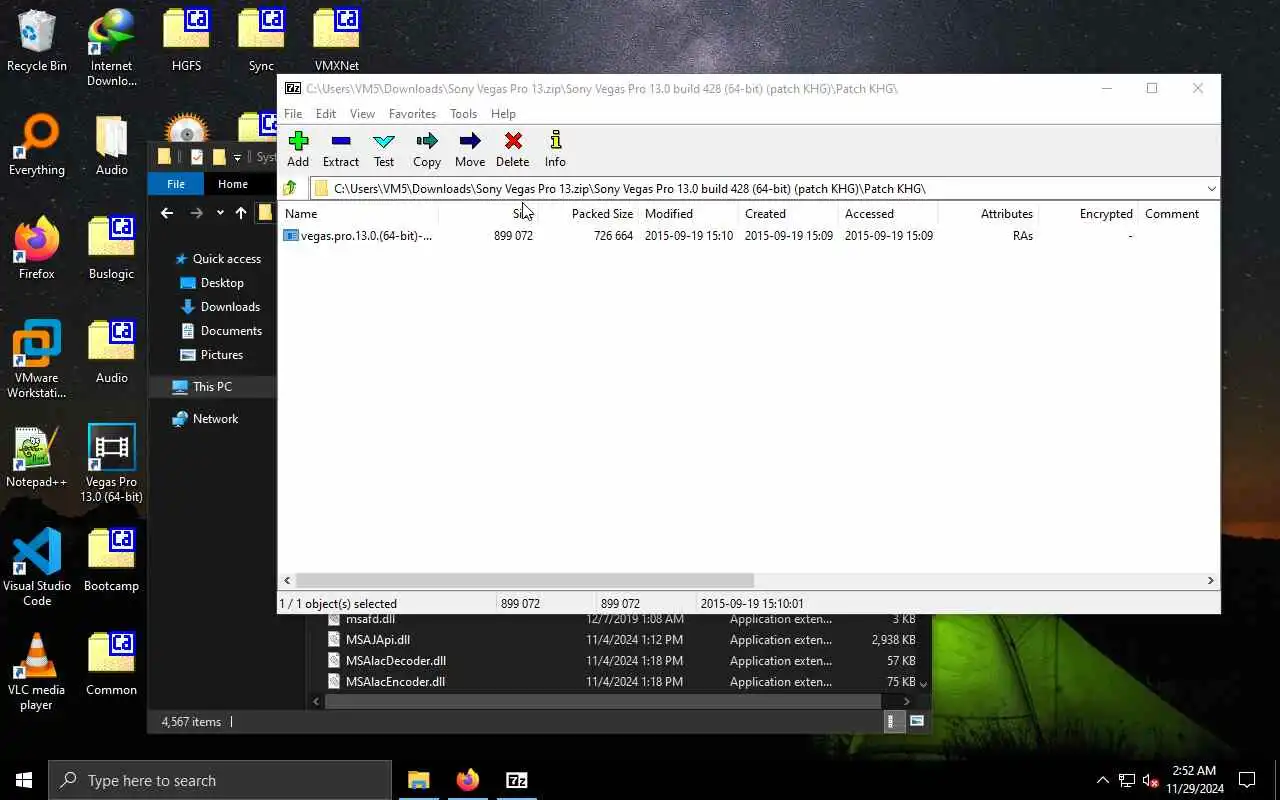The image size is (1280, 800).
Task: Sort by the Modified column header
Action: [688, 214]
